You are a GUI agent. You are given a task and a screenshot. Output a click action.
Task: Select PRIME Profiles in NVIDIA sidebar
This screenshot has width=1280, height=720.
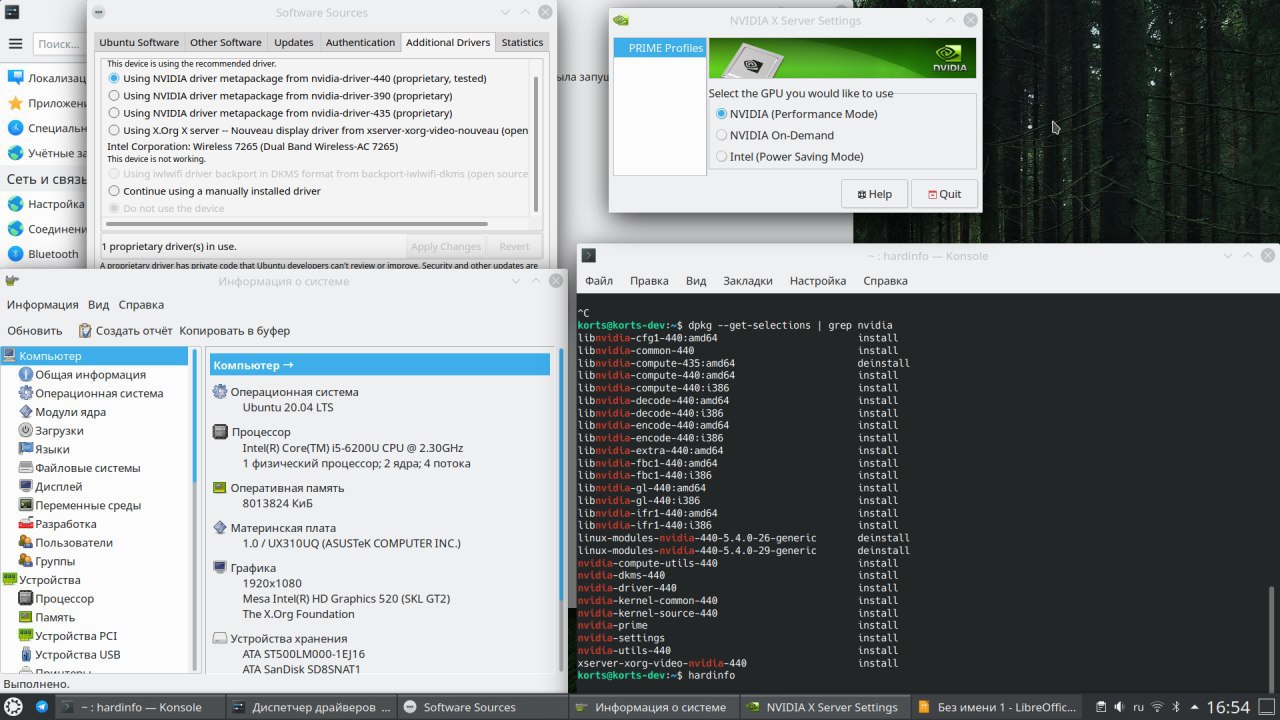coord(660,48)
